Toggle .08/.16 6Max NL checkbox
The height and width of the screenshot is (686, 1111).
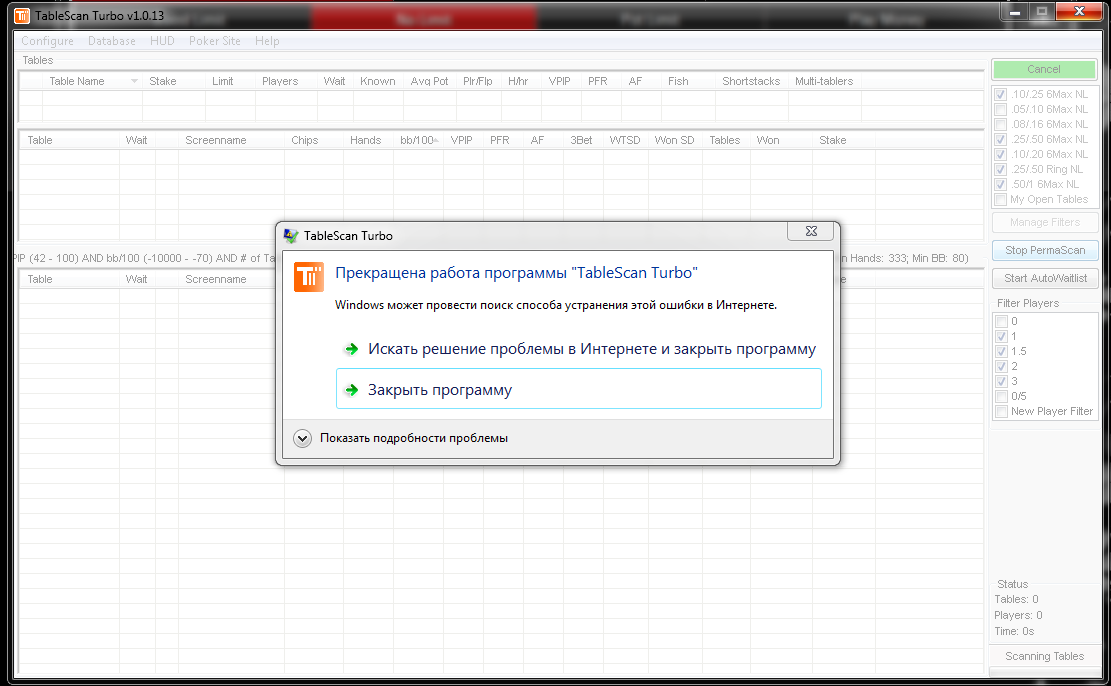point(1000,124)
